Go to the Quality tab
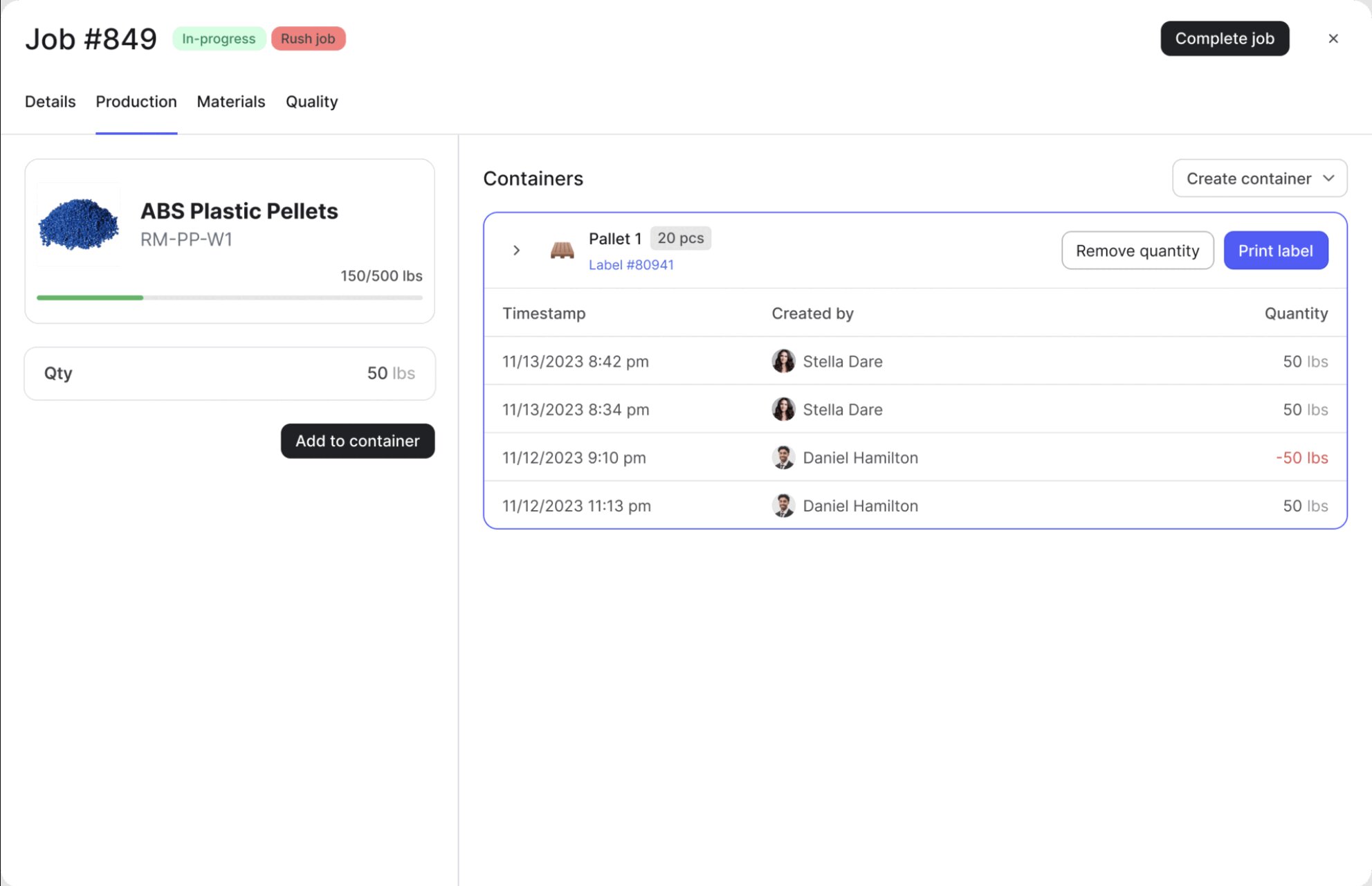1372x886 pixels. pos(311,102)
